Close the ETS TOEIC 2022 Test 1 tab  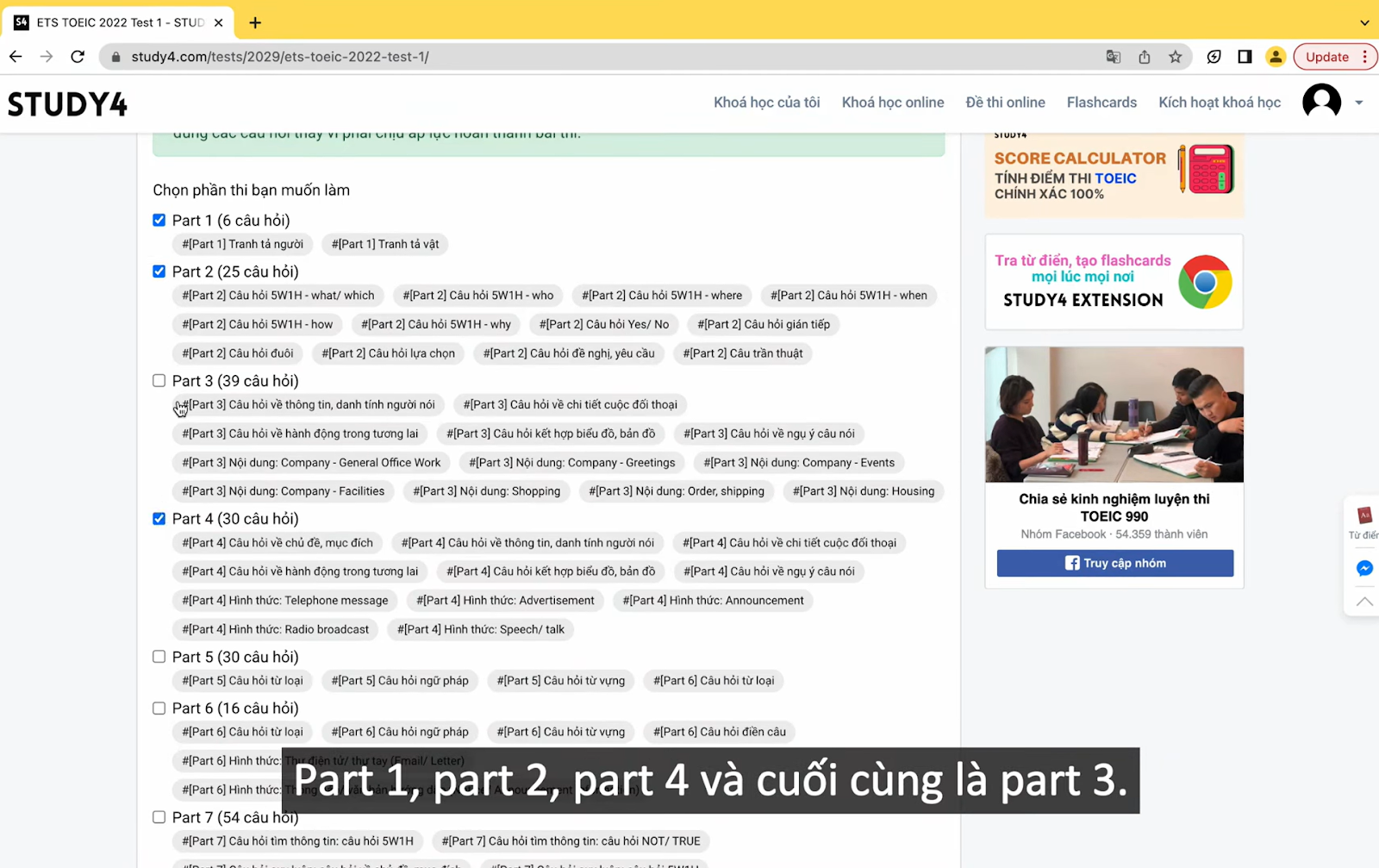tap(218, 22)
